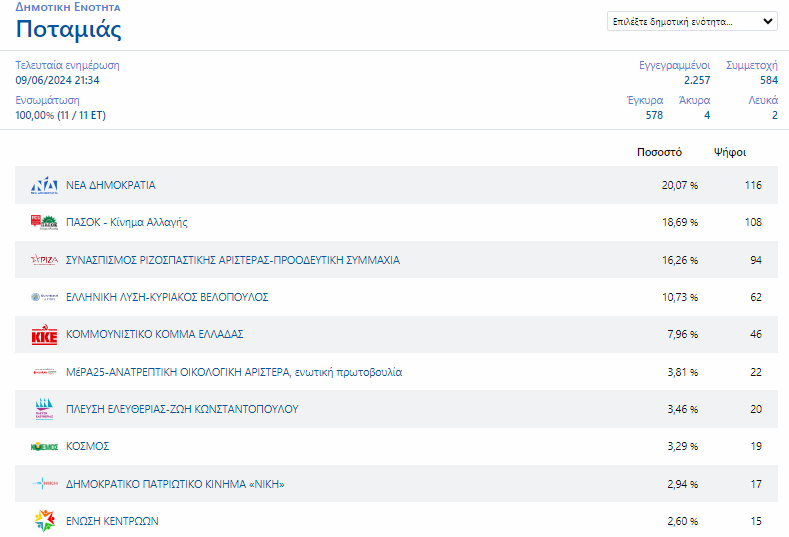Screen dimensions: 789x537
Task: Click the ΣΥΡΙΖΑ party logo
Action: click(x=44, y=260)
